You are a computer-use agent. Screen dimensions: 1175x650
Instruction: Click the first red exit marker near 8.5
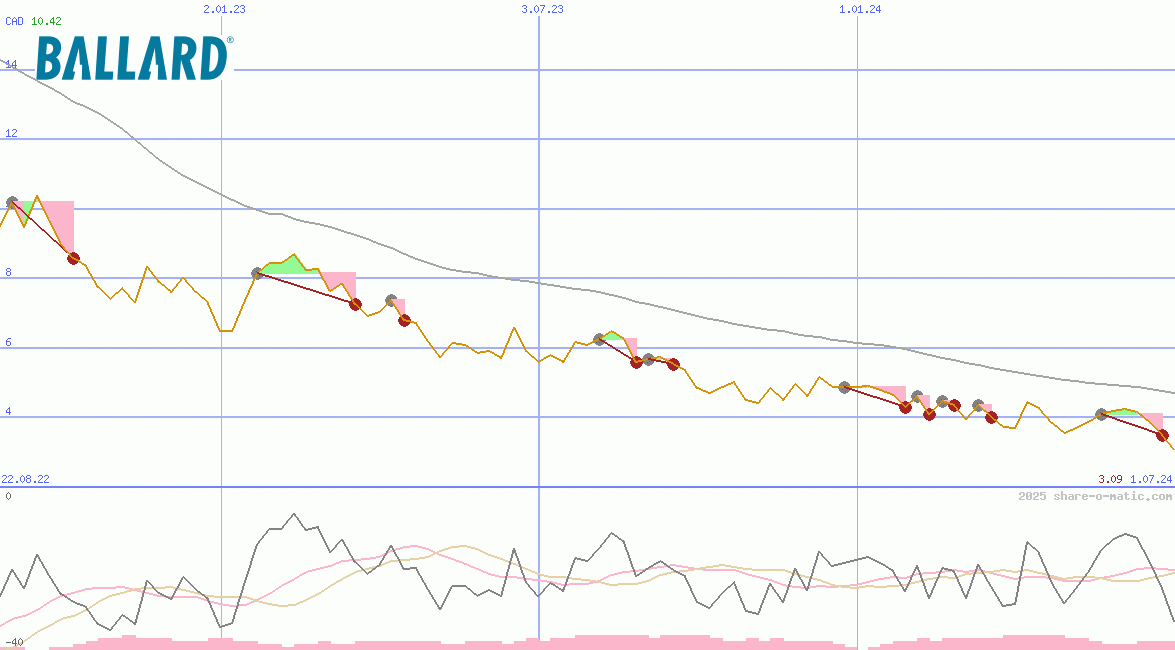coord(73,259)
